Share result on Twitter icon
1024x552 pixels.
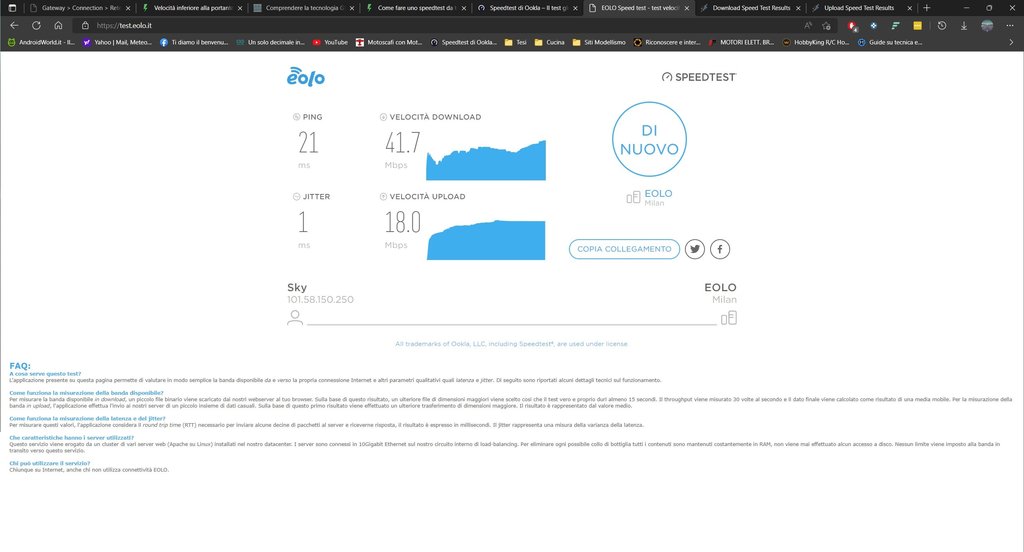point(694,249)
